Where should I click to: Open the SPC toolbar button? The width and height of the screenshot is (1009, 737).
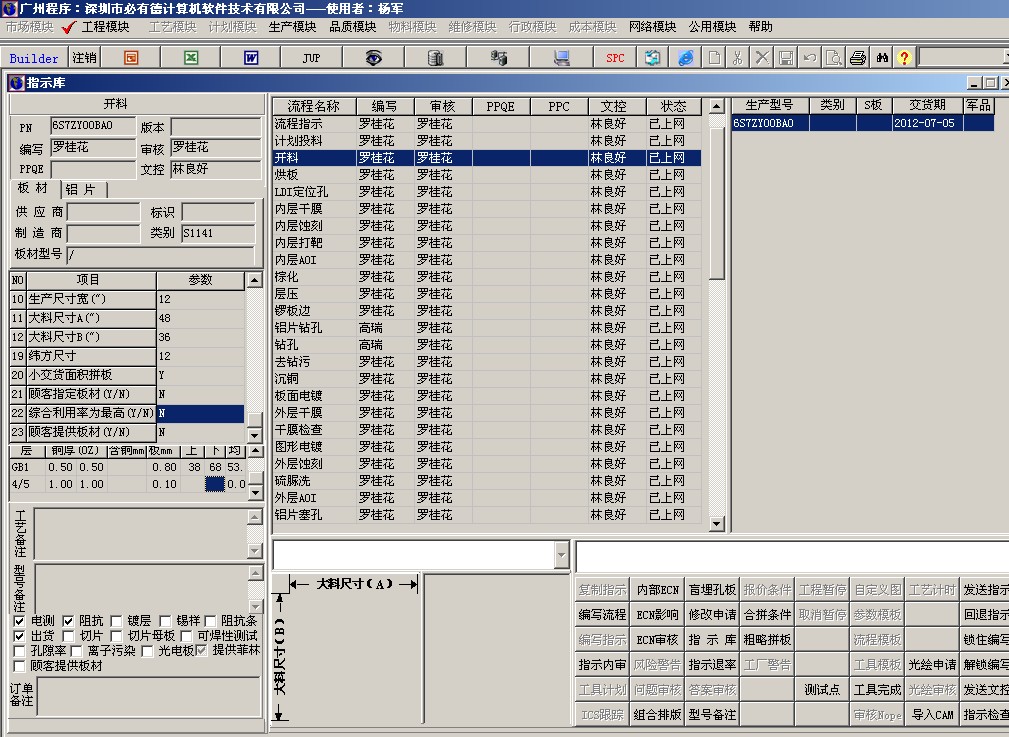coord(615,58)
